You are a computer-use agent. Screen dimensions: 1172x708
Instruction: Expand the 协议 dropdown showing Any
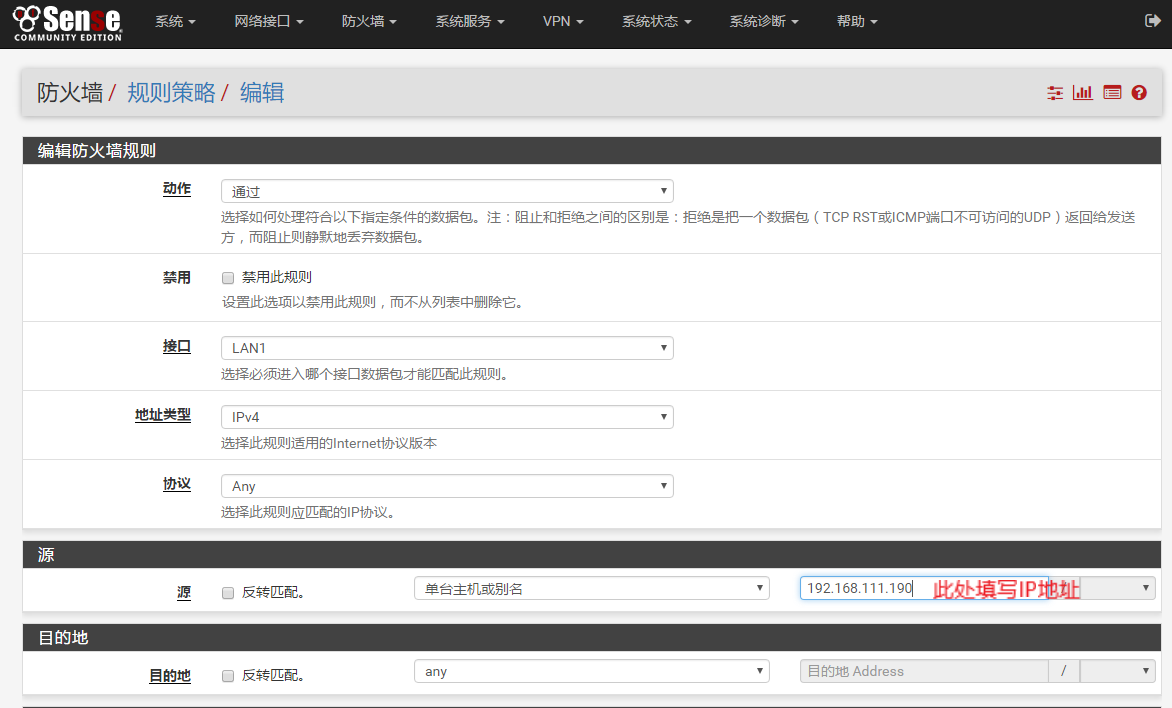coord(446,486)
